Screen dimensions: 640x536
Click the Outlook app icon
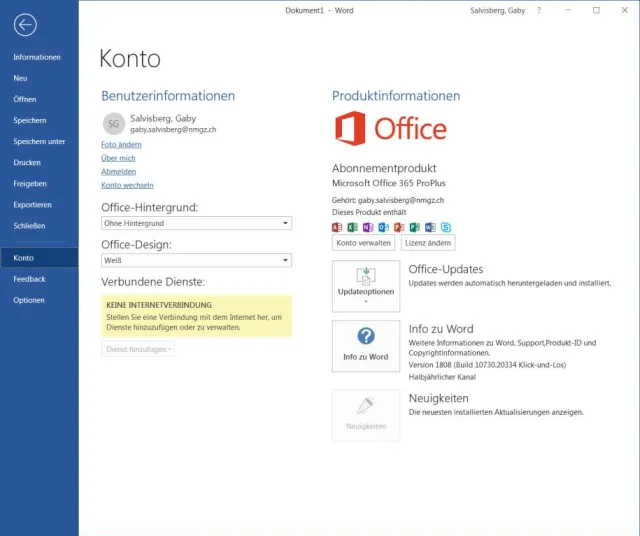pos(383,227)
